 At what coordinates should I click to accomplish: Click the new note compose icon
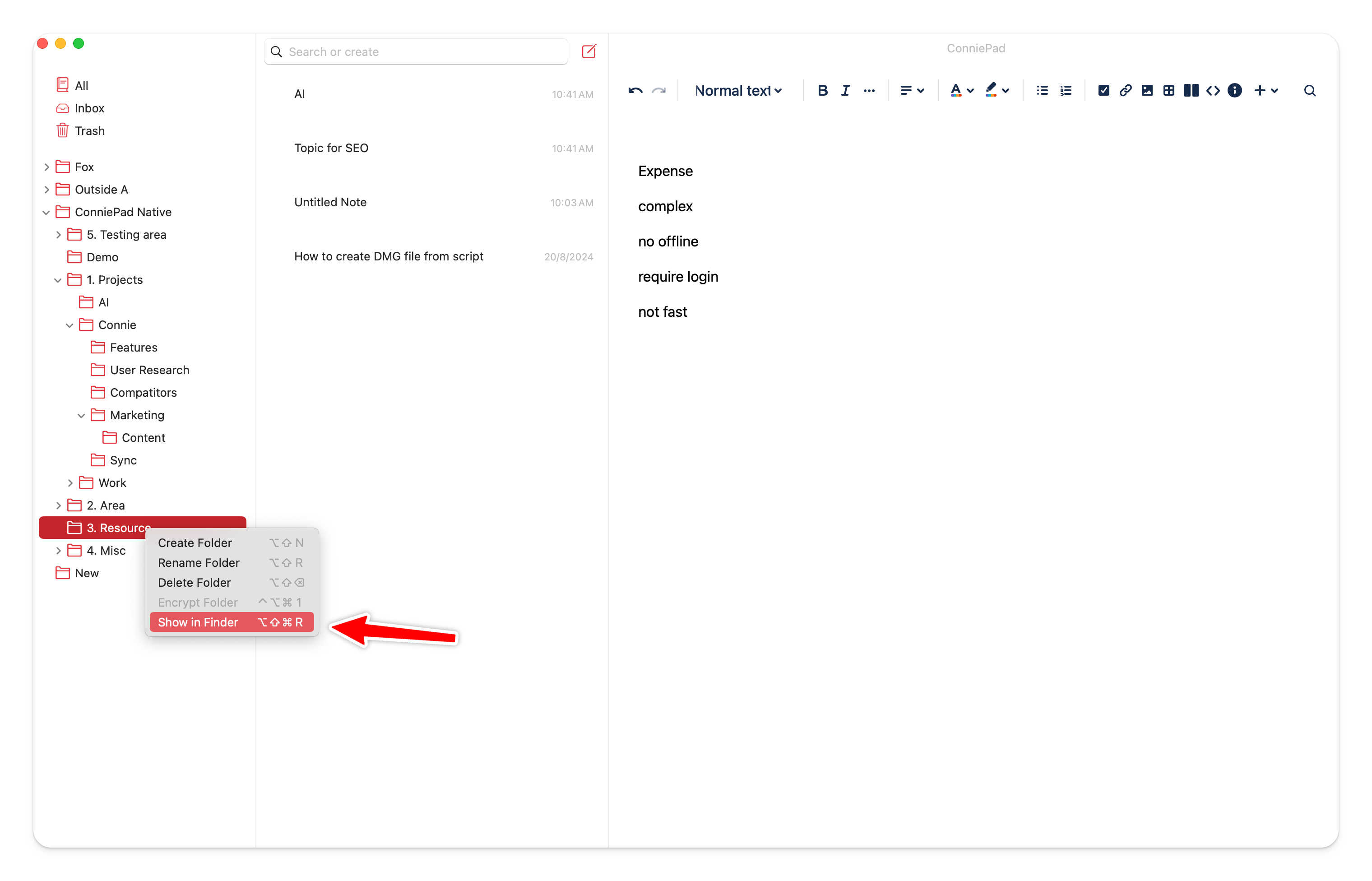coord(589,51)
